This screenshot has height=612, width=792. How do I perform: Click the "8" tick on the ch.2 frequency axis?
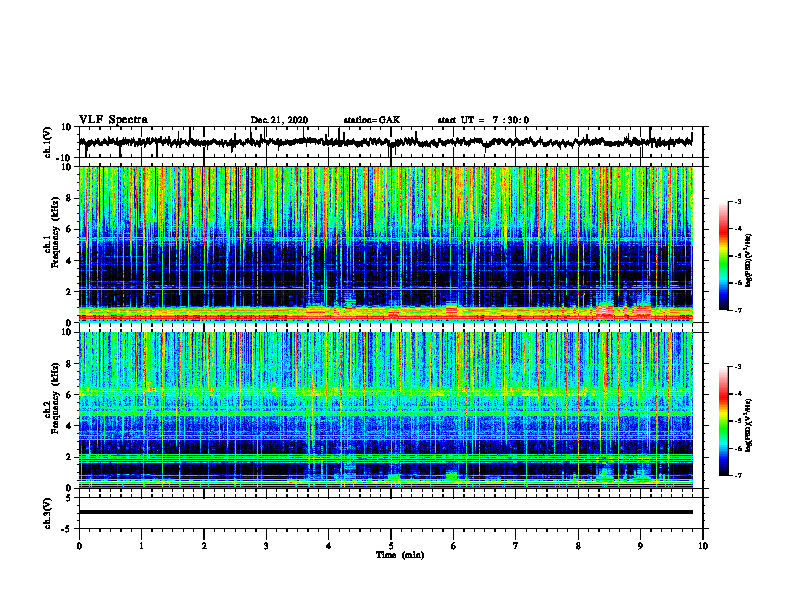pos(69,364)
